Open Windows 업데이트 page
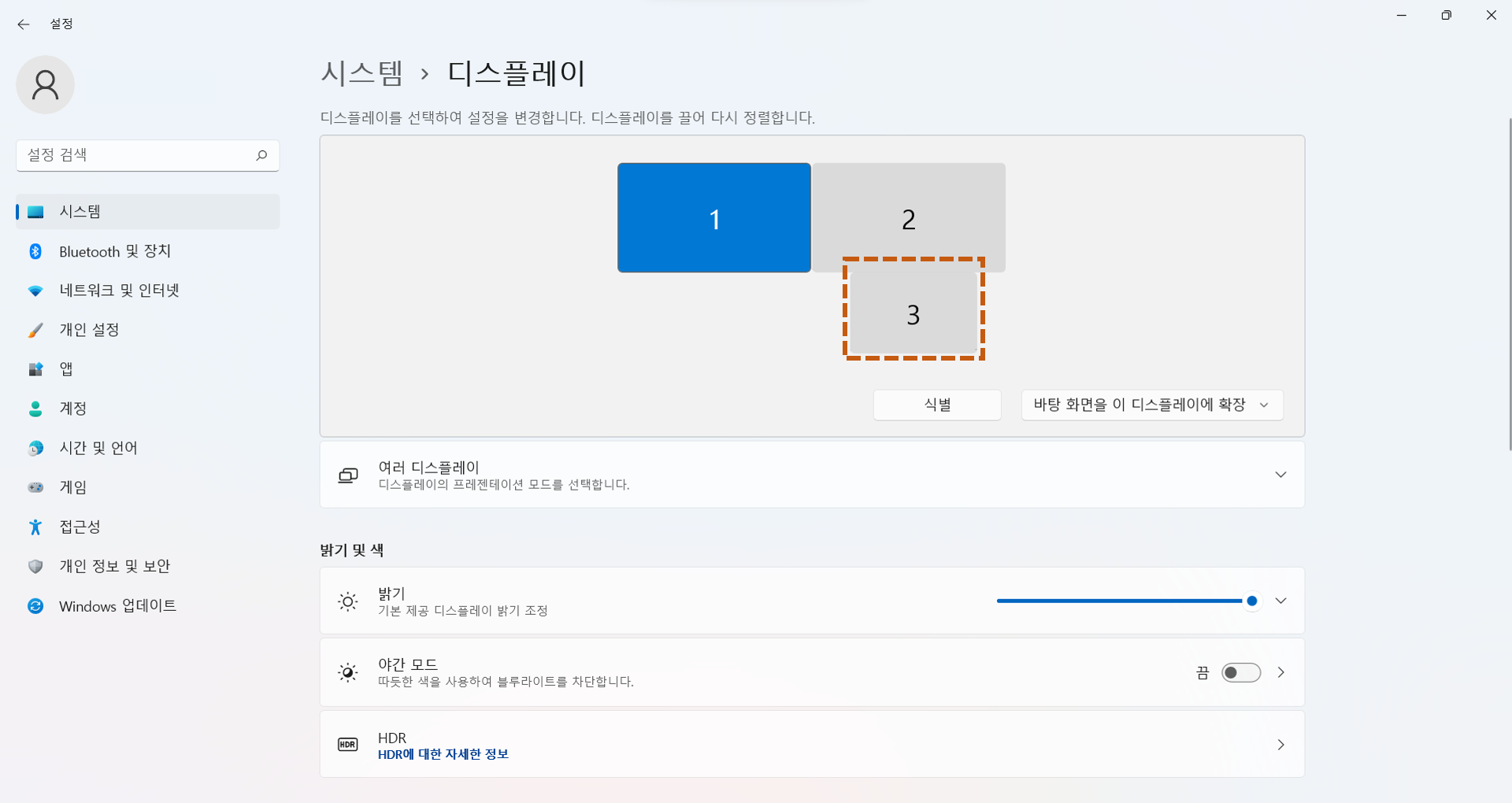The width and height of the screenshot is (1512, 803). click(148, 606)
